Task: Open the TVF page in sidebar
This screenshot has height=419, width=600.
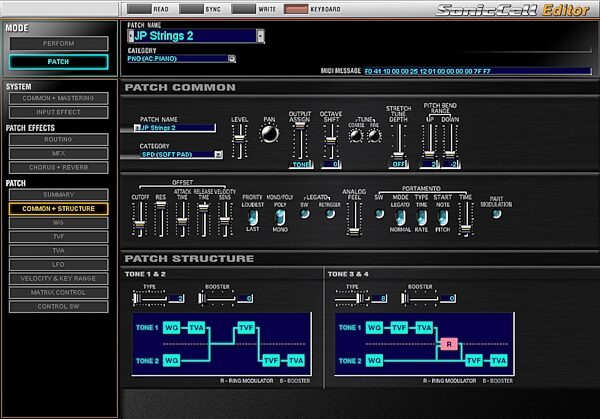Action: click(x=59, y=237)
